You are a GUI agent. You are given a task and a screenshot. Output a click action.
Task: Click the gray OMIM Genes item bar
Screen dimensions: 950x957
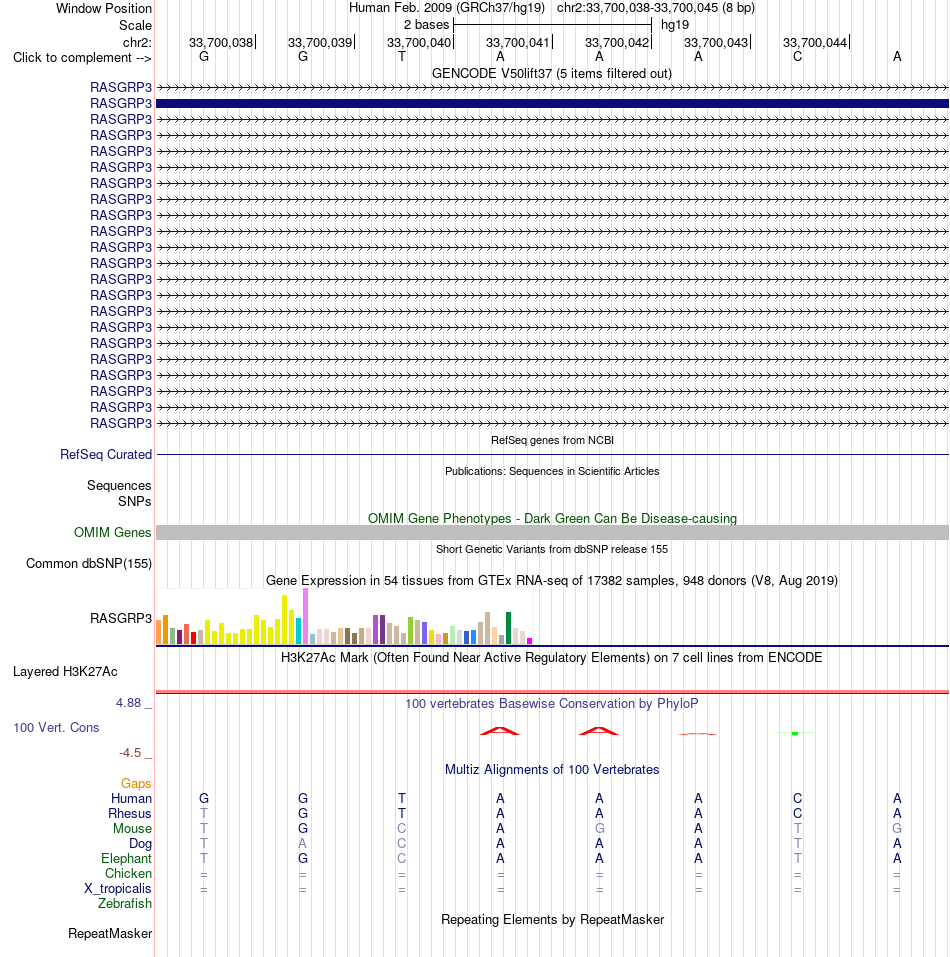tap(552, 532)
